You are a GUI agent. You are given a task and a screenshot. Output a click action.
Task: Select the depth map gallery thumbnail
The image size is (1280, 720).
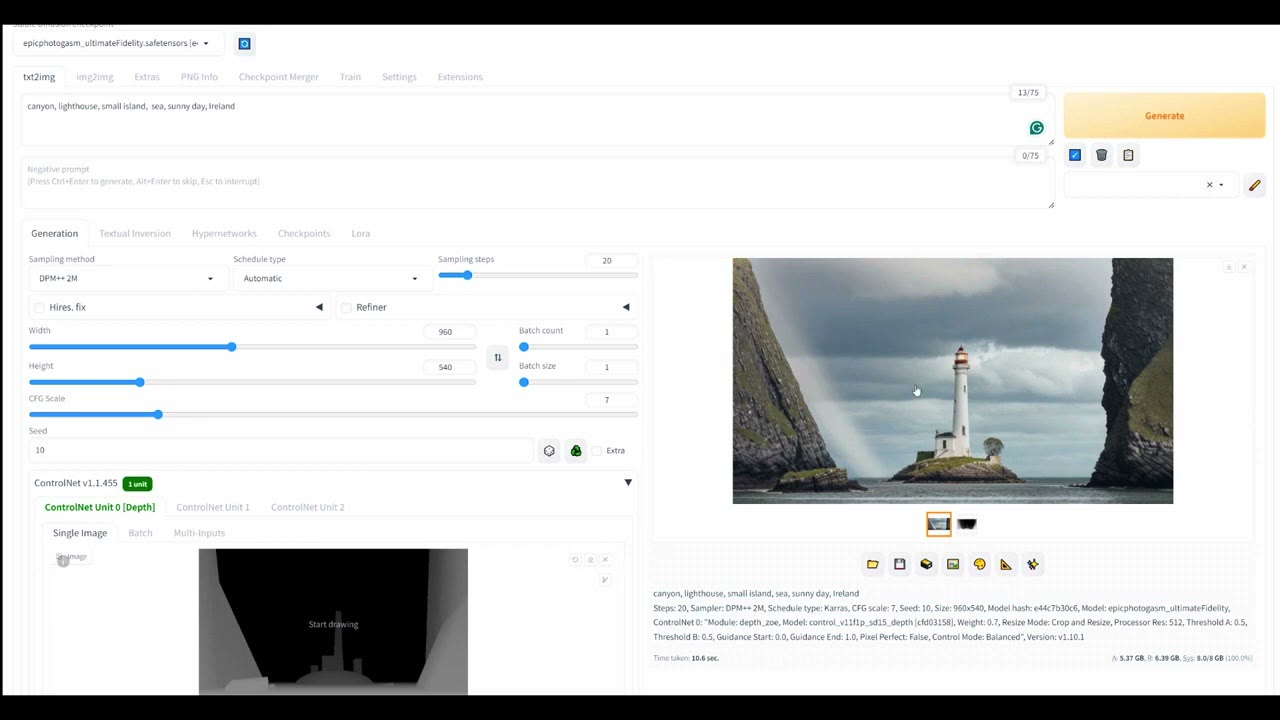[966, 524]
